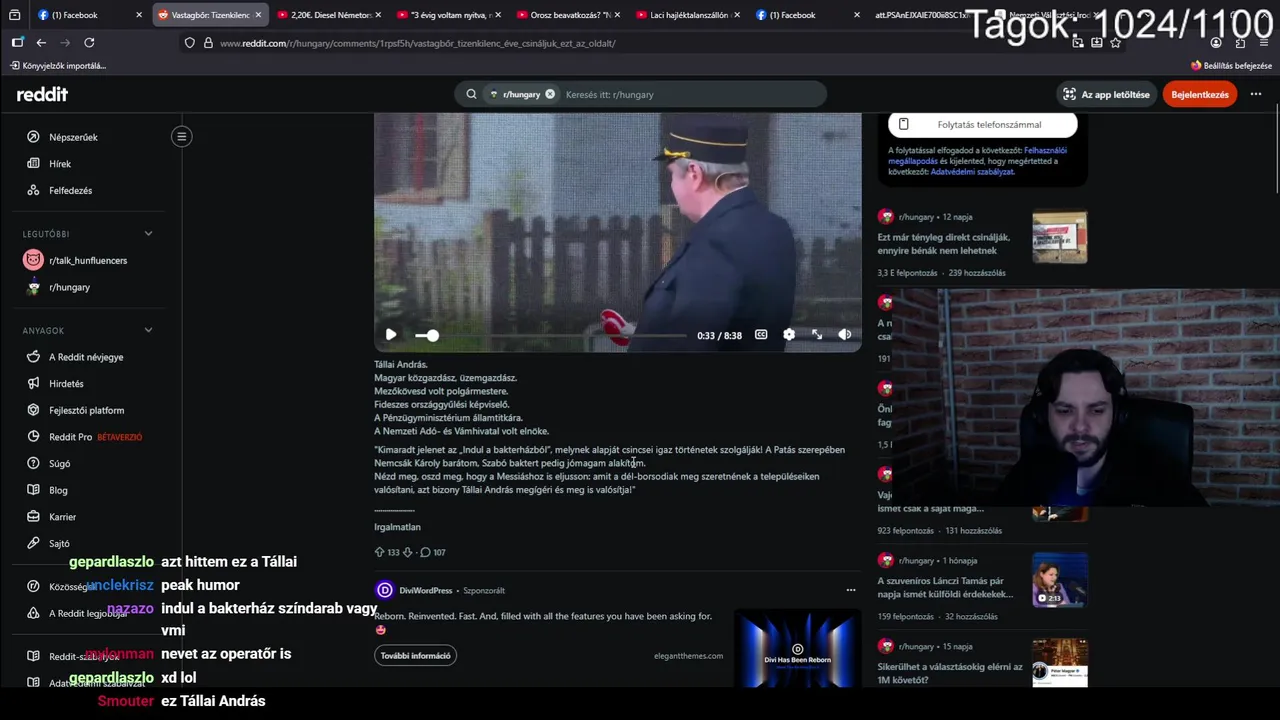Open the Divi Has Been Reborn ad thumbnail
1280x720 pixels.
pos(797,648)
